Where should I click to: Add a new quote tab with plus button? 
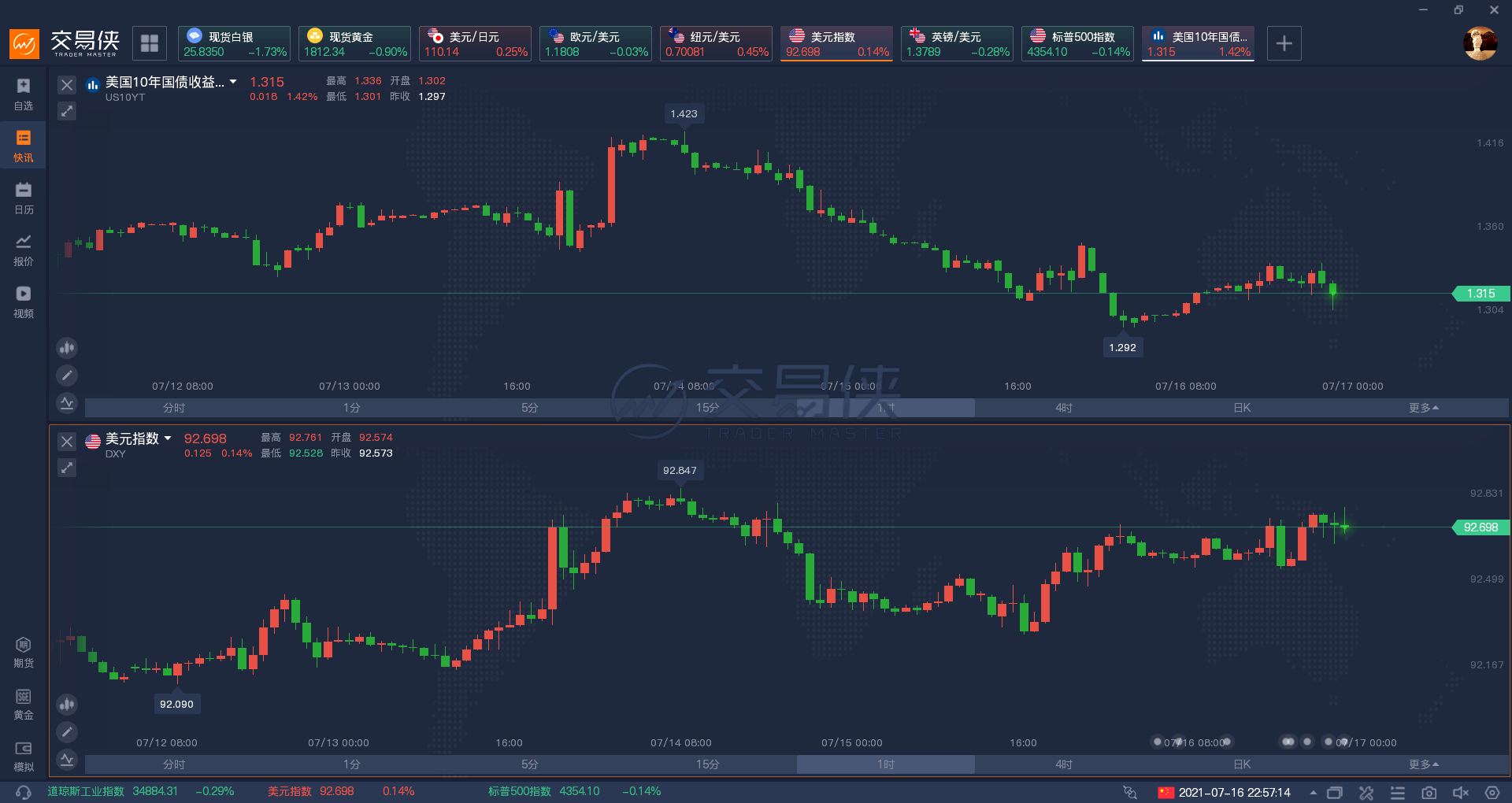[x=1284, y=43]
